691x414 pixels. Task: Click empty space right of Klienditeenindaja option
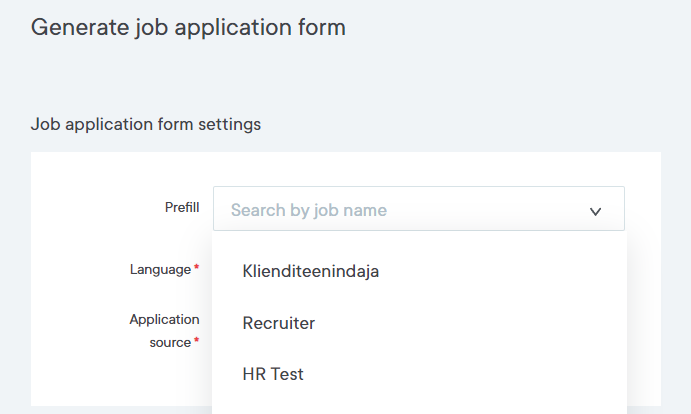[x=500, y=270]
